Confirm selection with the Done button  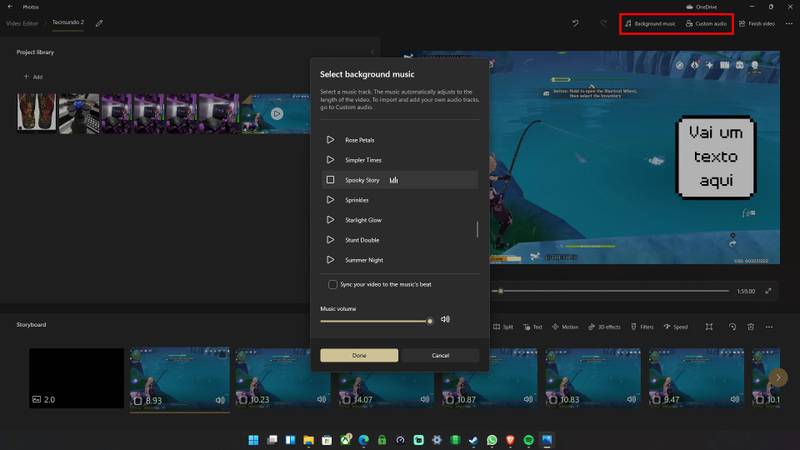tap(359, 355)
